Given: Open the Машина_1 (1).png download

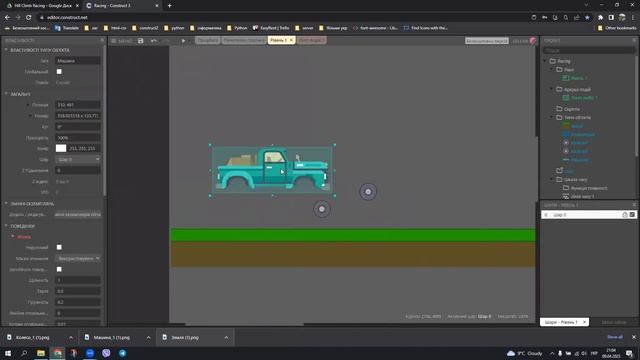Looking at the screenshot, I should (111, 338).
